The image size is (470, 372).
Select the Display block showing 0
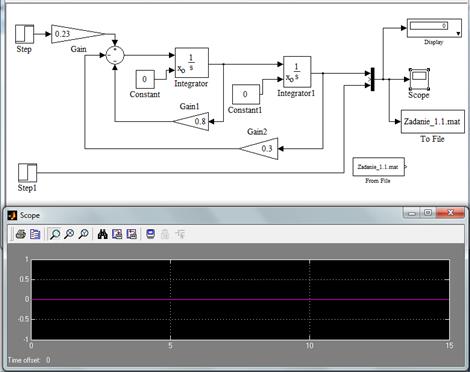coord(434,28)
